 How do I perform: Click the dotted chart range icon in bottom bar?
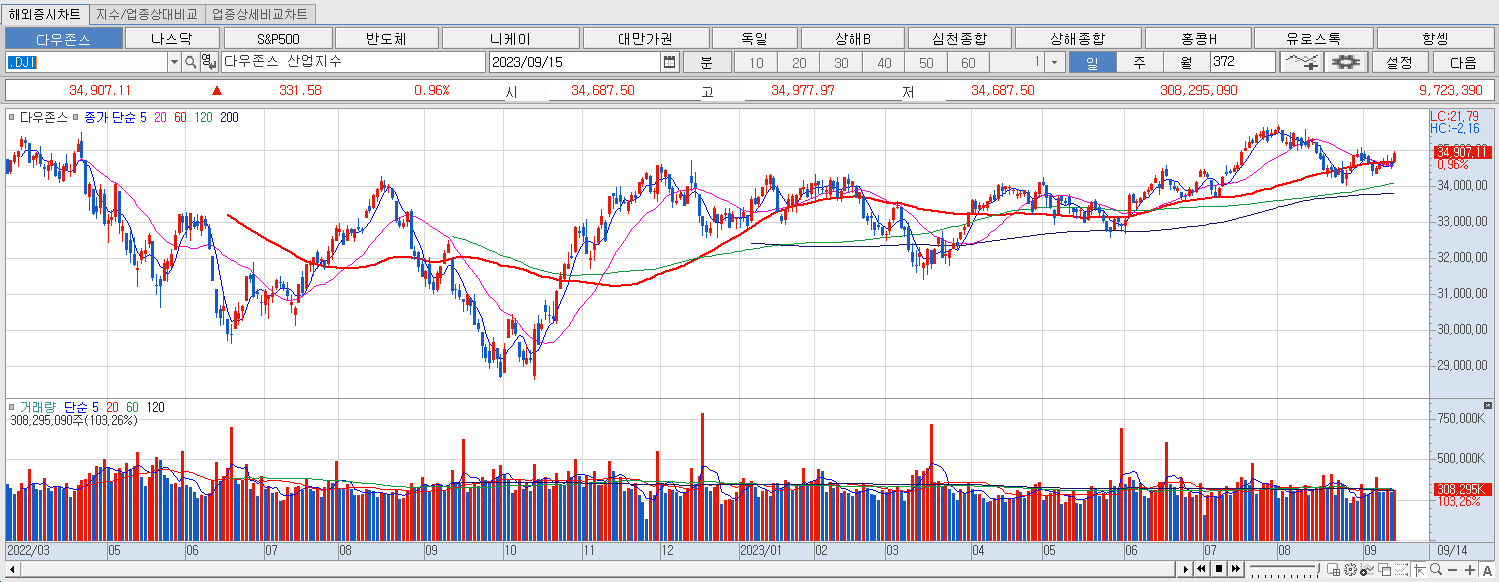tap(1401, 569)
